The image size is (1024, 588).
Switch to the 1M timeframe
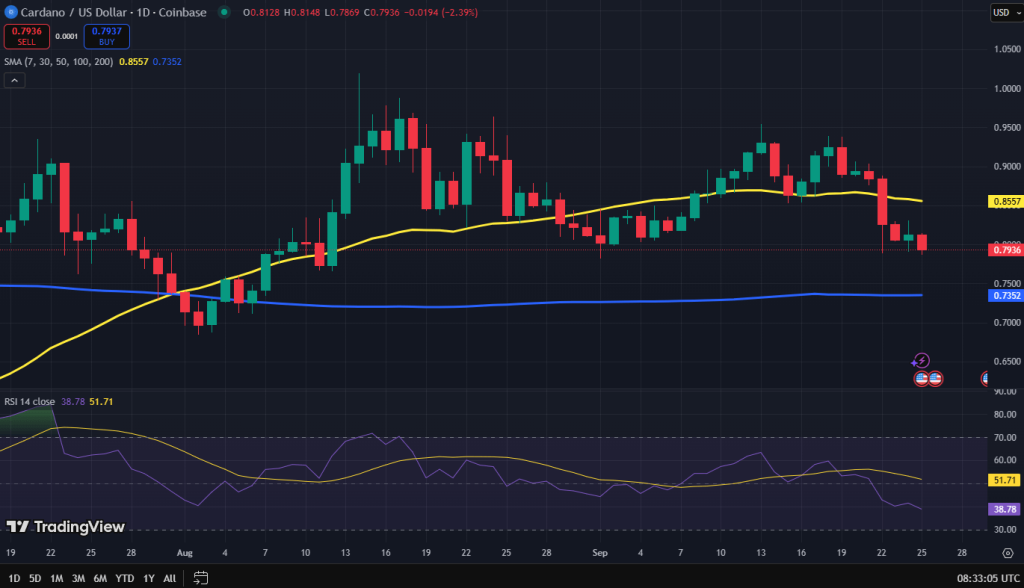pyautogui.click(x=56, y=578)
